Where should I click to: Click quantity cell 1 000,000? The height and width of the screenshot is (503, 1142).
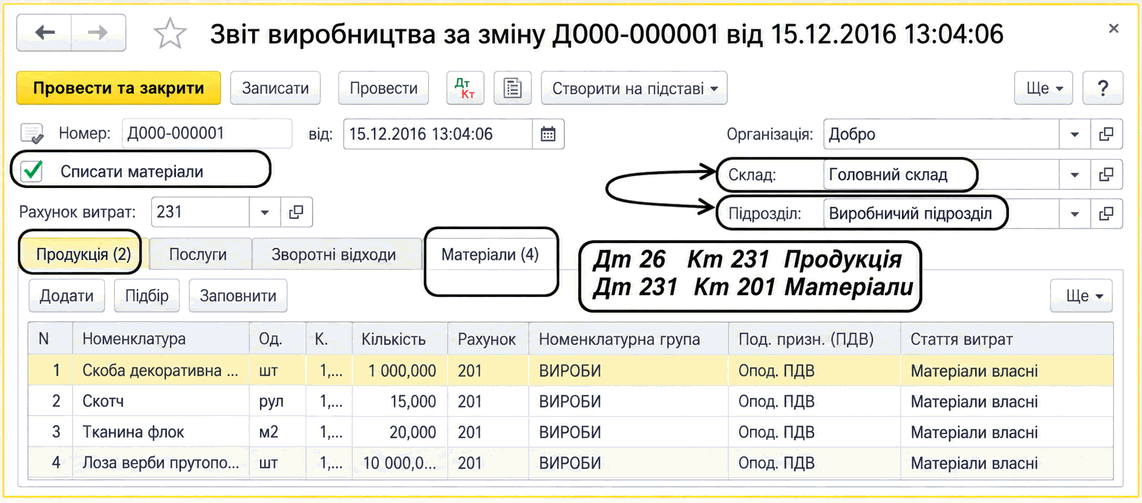click(x=400, y=371)
